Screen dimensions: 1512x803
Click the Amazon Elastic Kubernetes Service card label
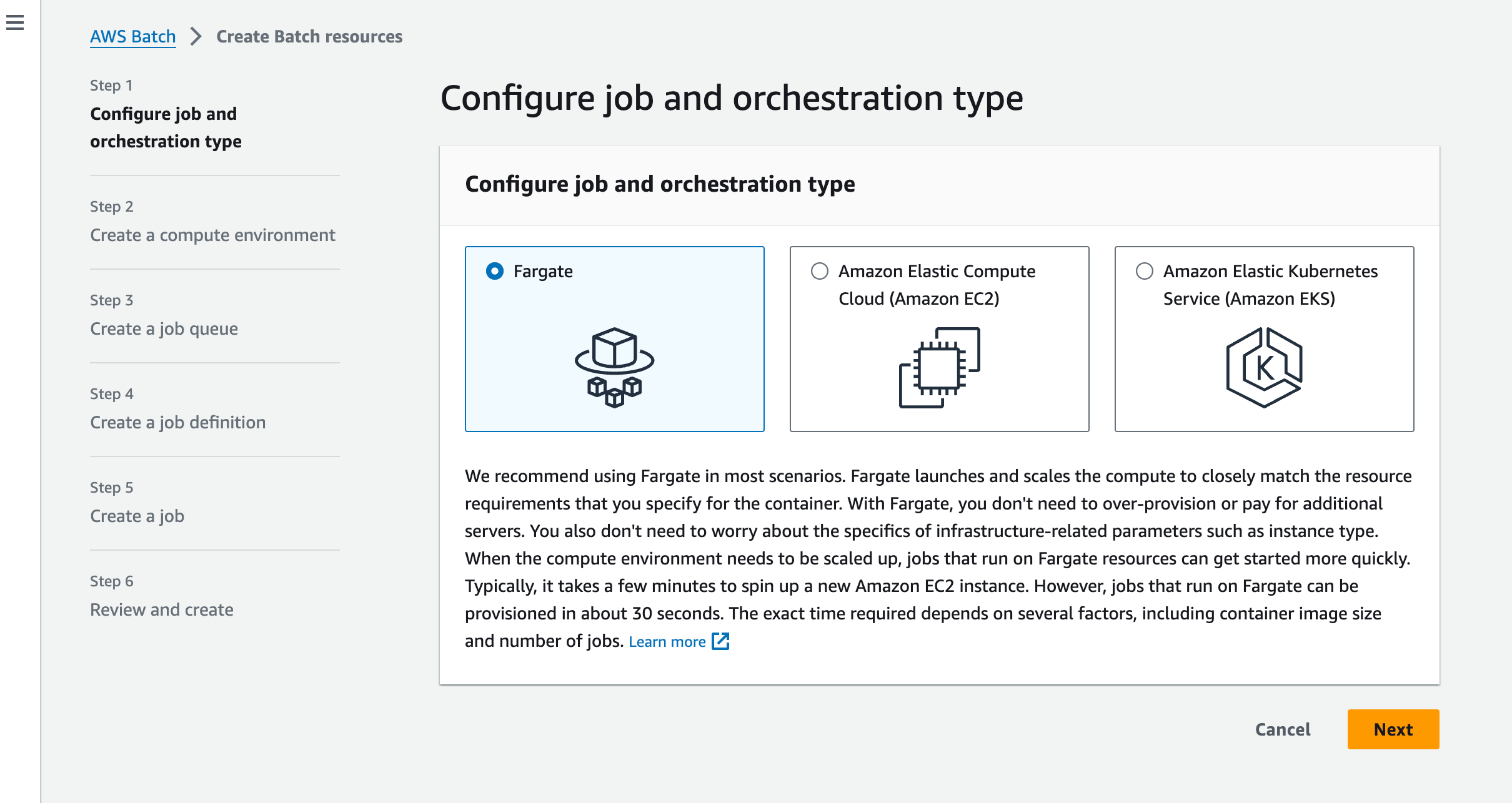tap(1270, 285)
